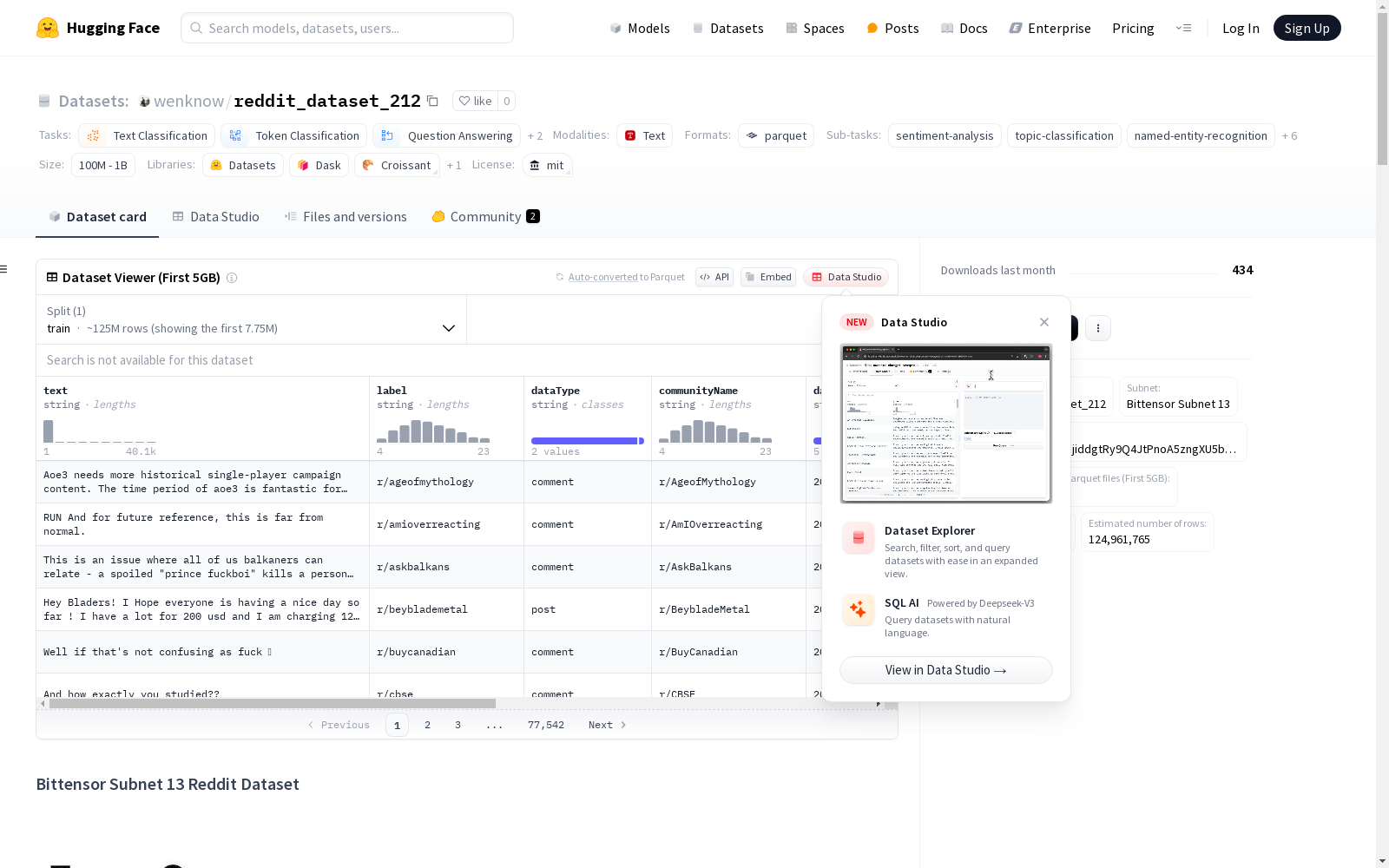Screen dimensions: 1389x868
Task: Jump to page 77,542
Action: [x=546, y=725]
